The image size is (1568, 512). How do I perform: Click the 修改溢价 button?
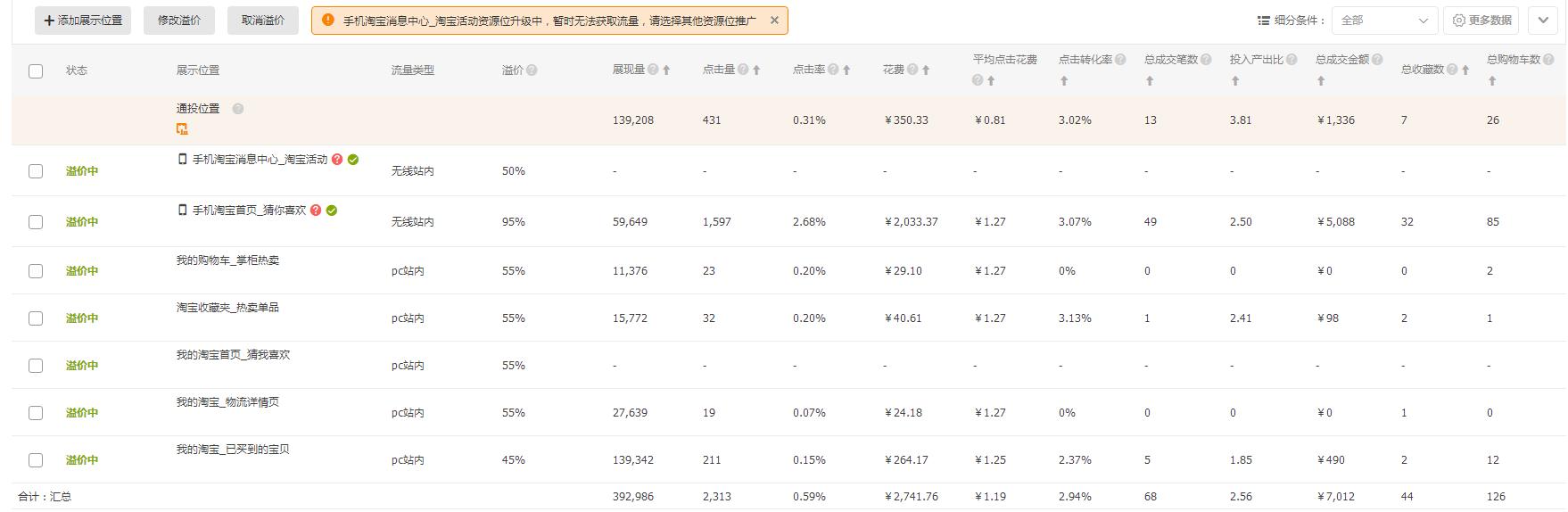(x=179, y=21)
